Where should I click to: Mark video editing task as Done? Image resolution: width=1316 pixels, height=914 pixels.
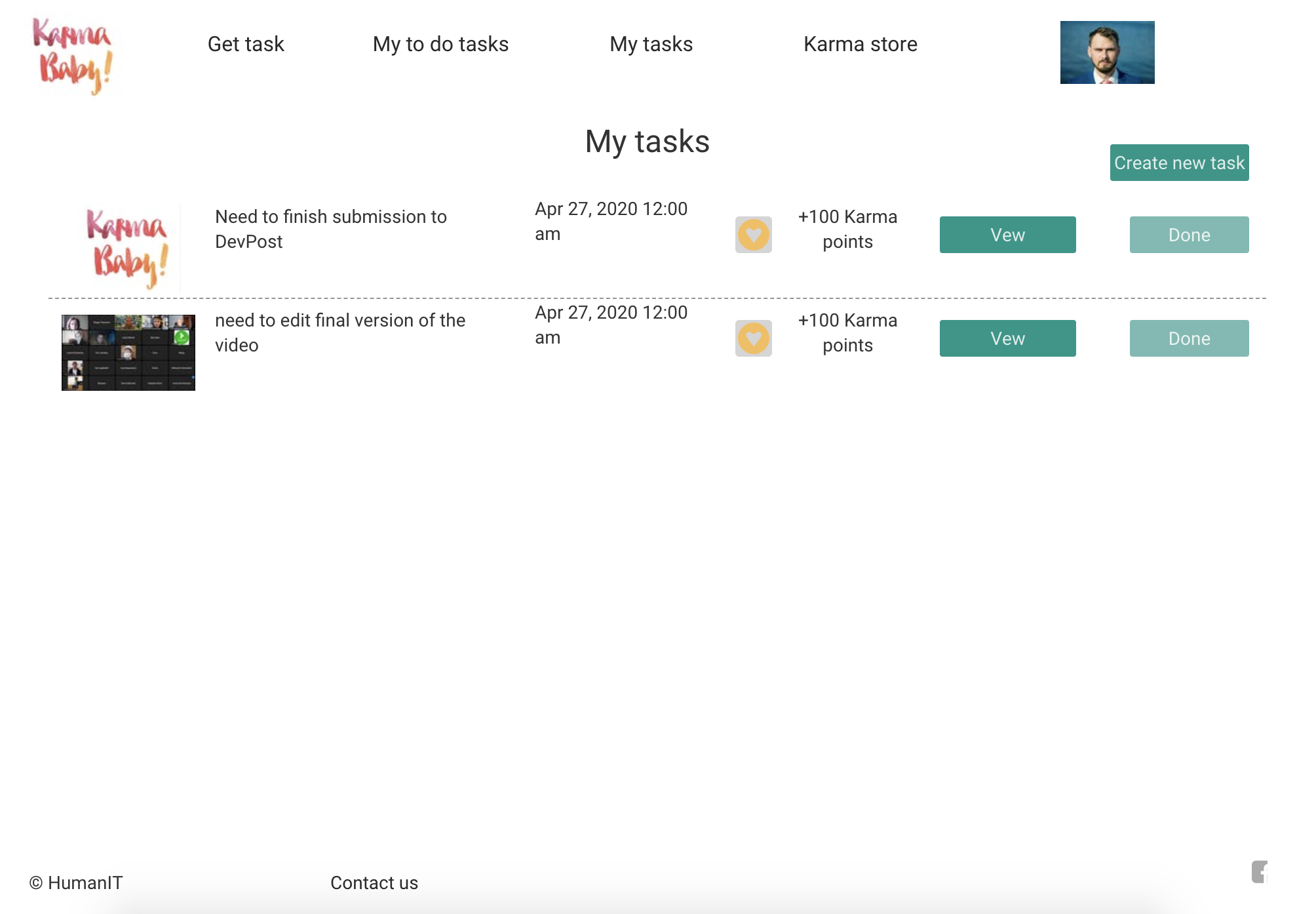click(x=1189, y=338)
